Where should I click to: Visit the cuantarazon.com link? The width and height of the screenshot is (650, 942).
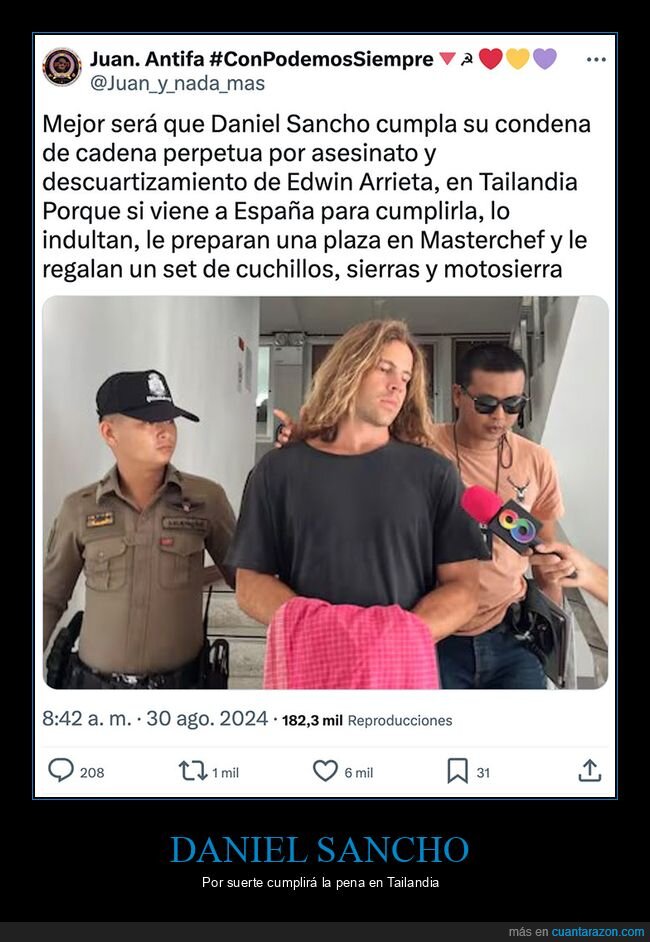click(598, 932)
